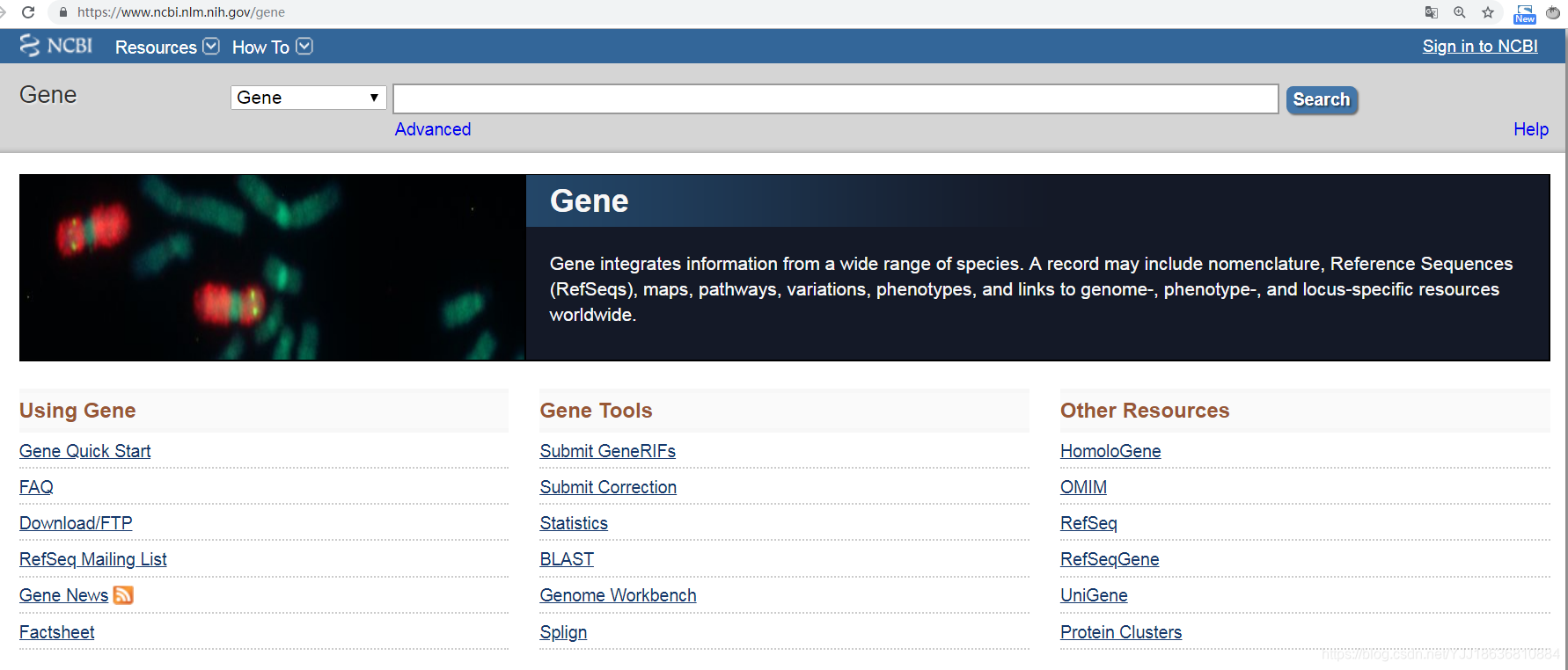Open Protein Clusters link
The image size is (1568, 670).
[1121, 632]
